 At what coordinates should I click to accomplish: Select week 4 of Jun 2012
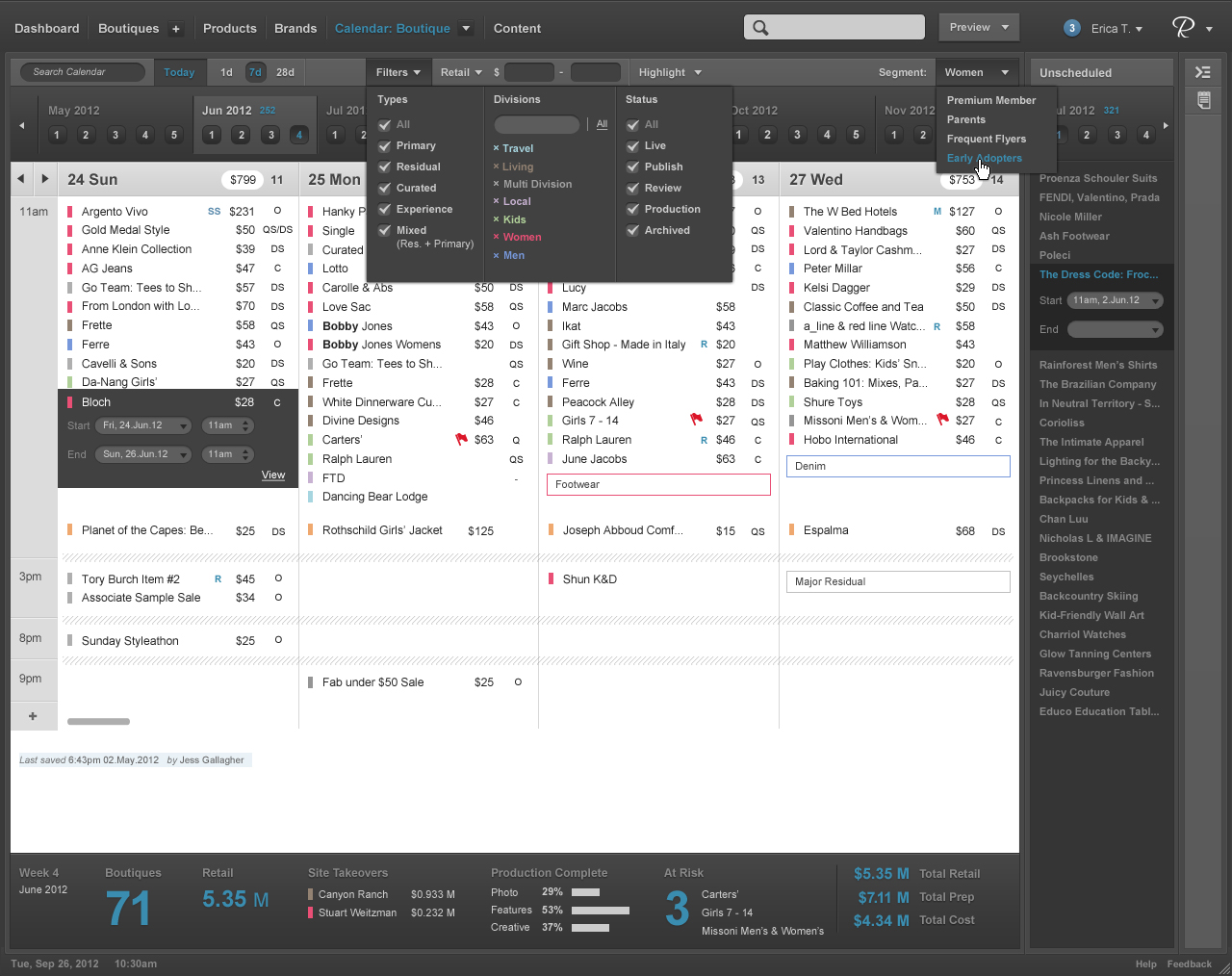point(299,135)
